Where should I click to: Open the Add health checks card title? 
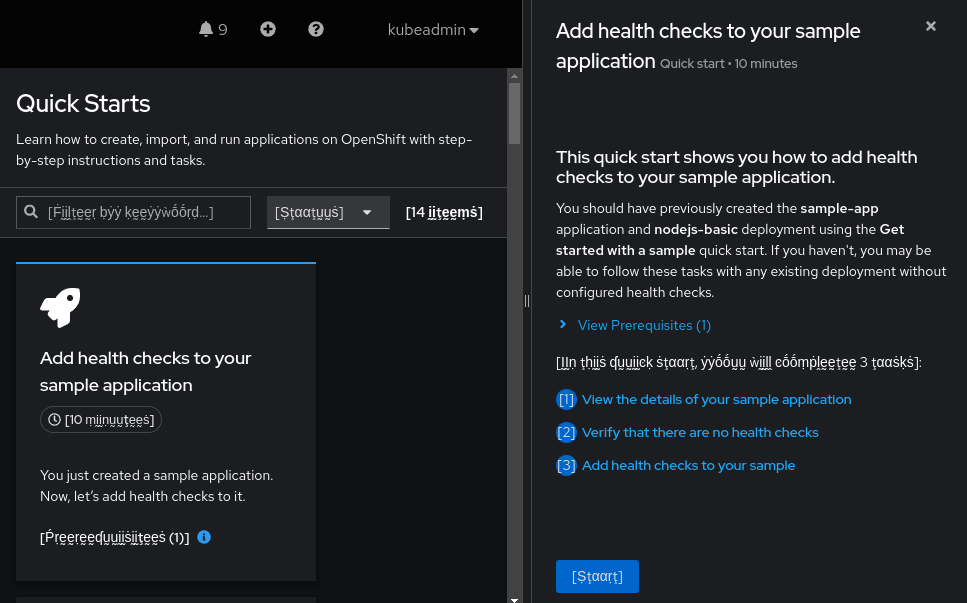[146, 371]
